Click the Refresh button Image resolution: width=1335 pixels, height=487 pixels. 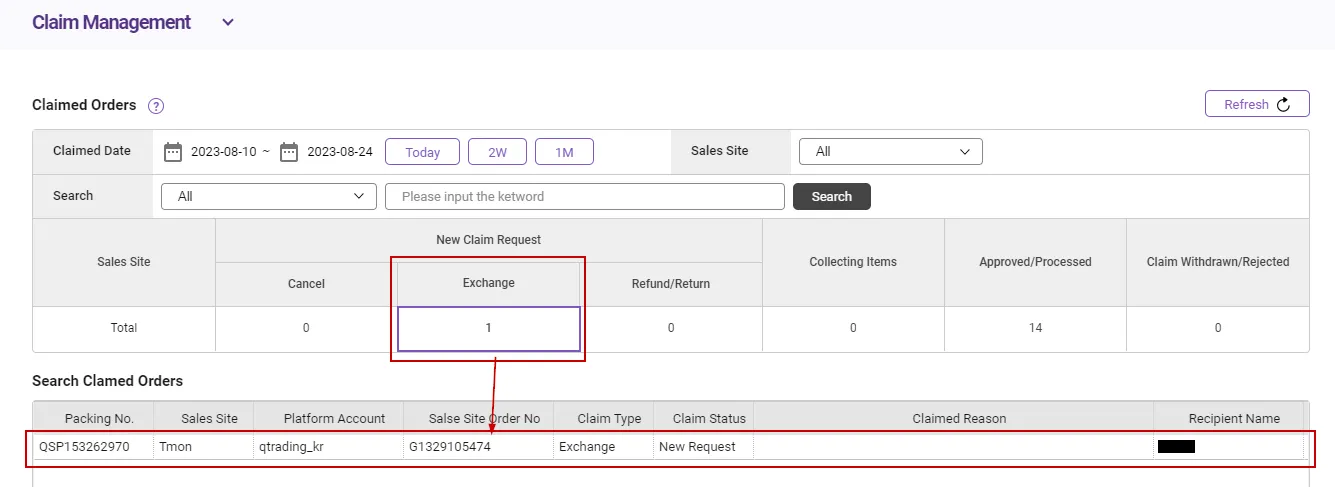click(1257, 104)
